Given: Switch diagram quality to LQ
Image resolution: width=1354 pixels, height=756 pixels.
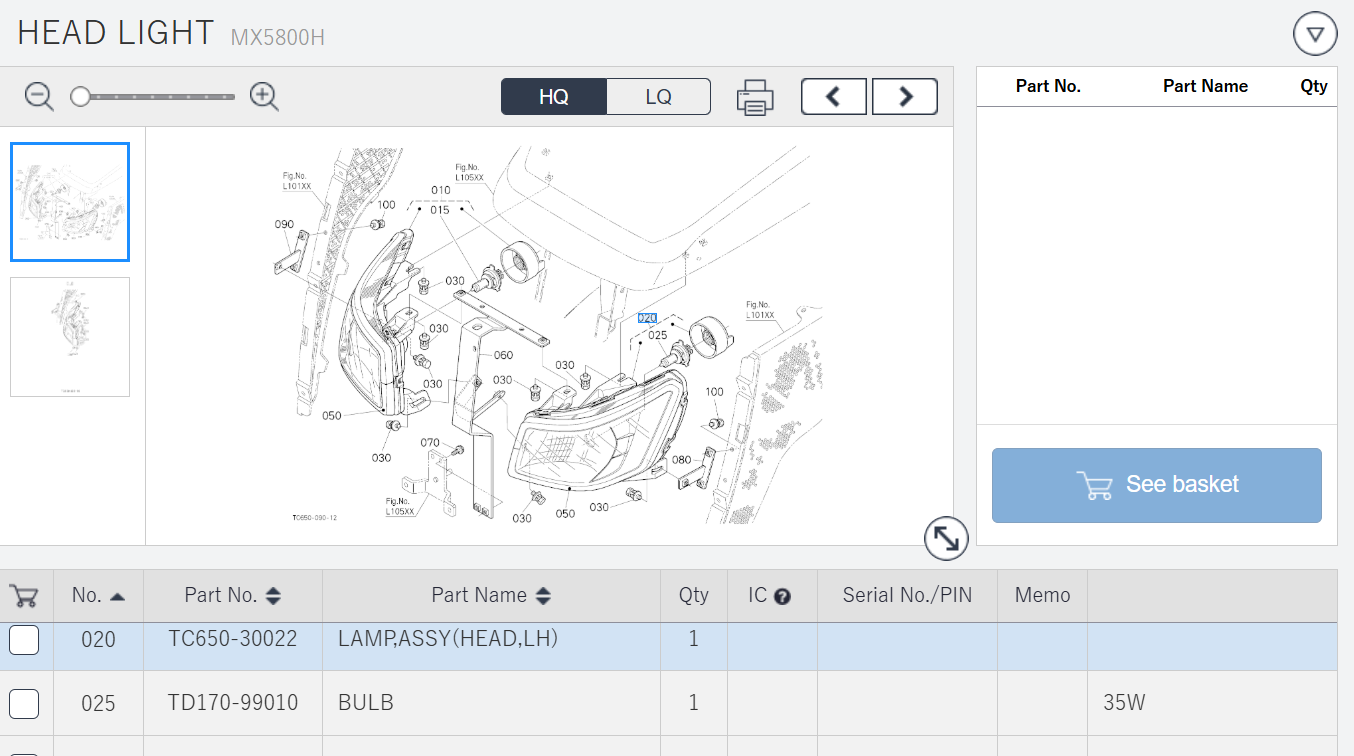Looking at the screenshot, I should 658,97.
